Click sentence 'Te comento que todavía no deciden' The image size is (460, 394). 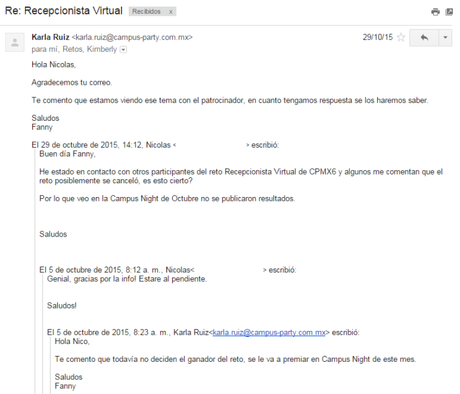pos(235,359)
